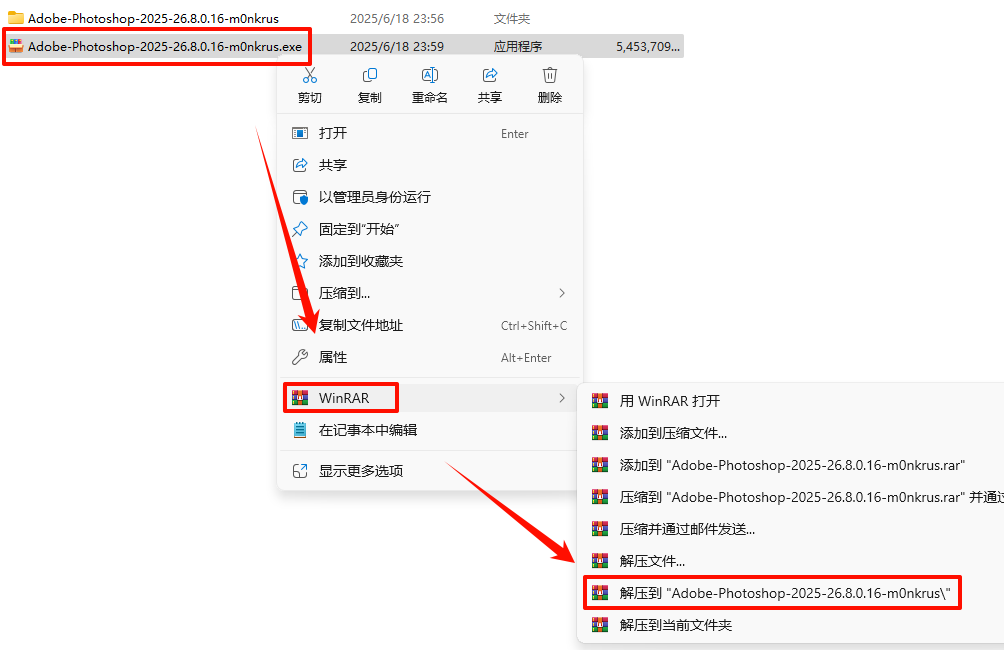This screenshot has width=1004, height=650.
Task: Click the Share icon in top row
Action: (x=490, y=76)
